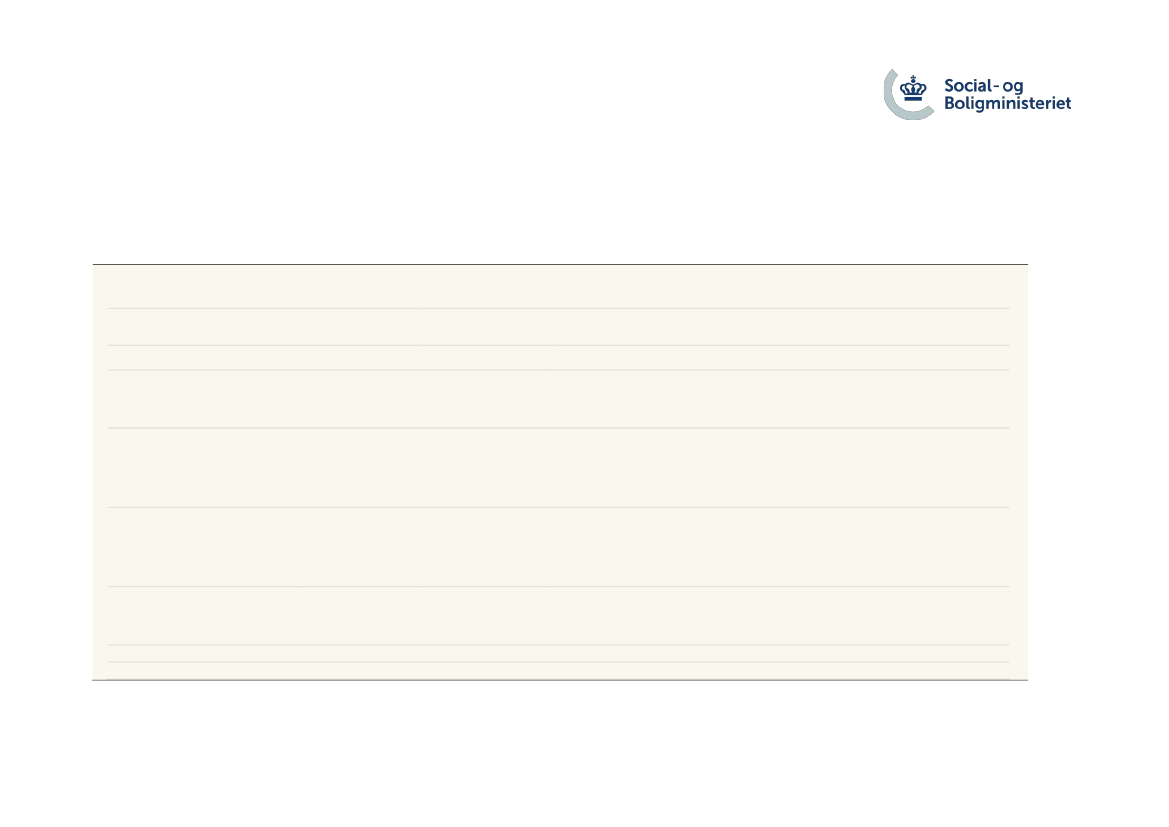This screenshot has width=1169, height=827.
Task: Click the 'Boligministeriet' logo text
Action: [1007, 103]
